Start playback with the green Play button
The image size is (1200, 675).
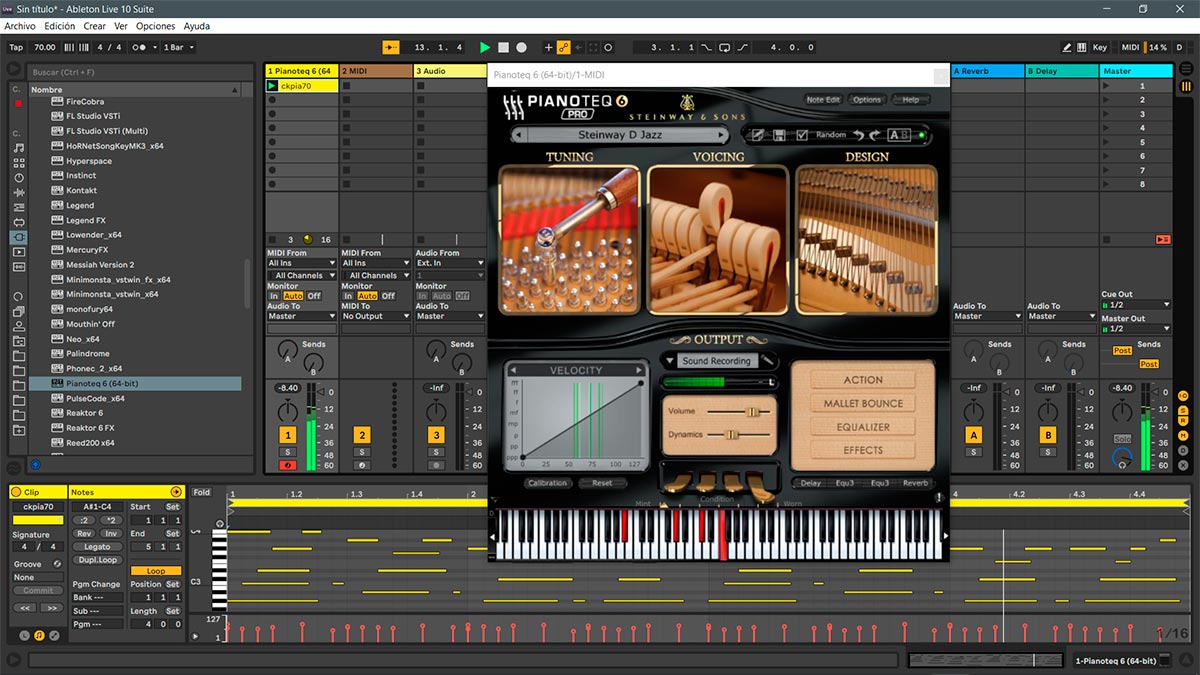[x=485, y=47]
